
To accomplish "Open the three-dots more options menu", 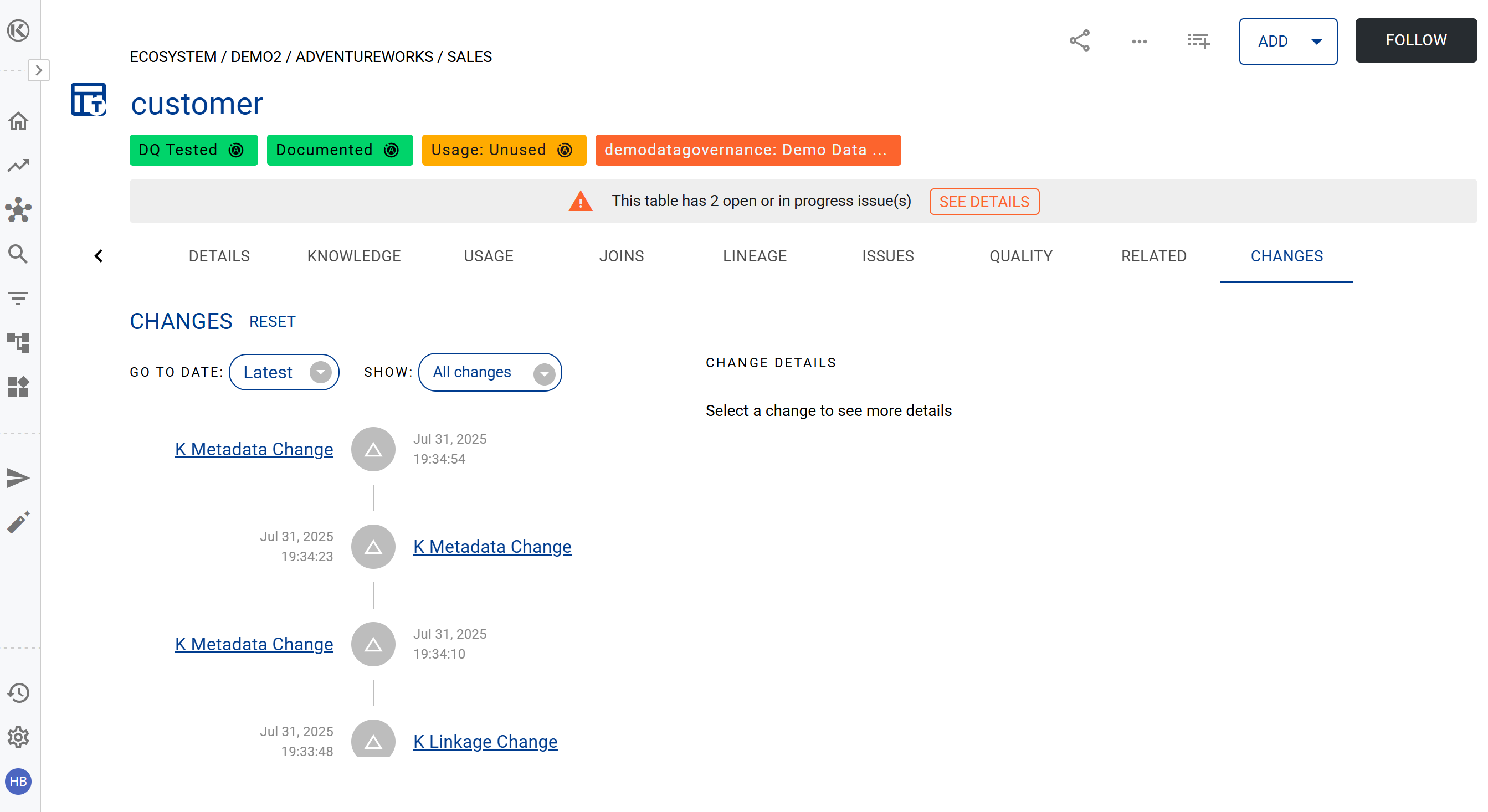I will pyautogui.click(x=1139, y=42).
